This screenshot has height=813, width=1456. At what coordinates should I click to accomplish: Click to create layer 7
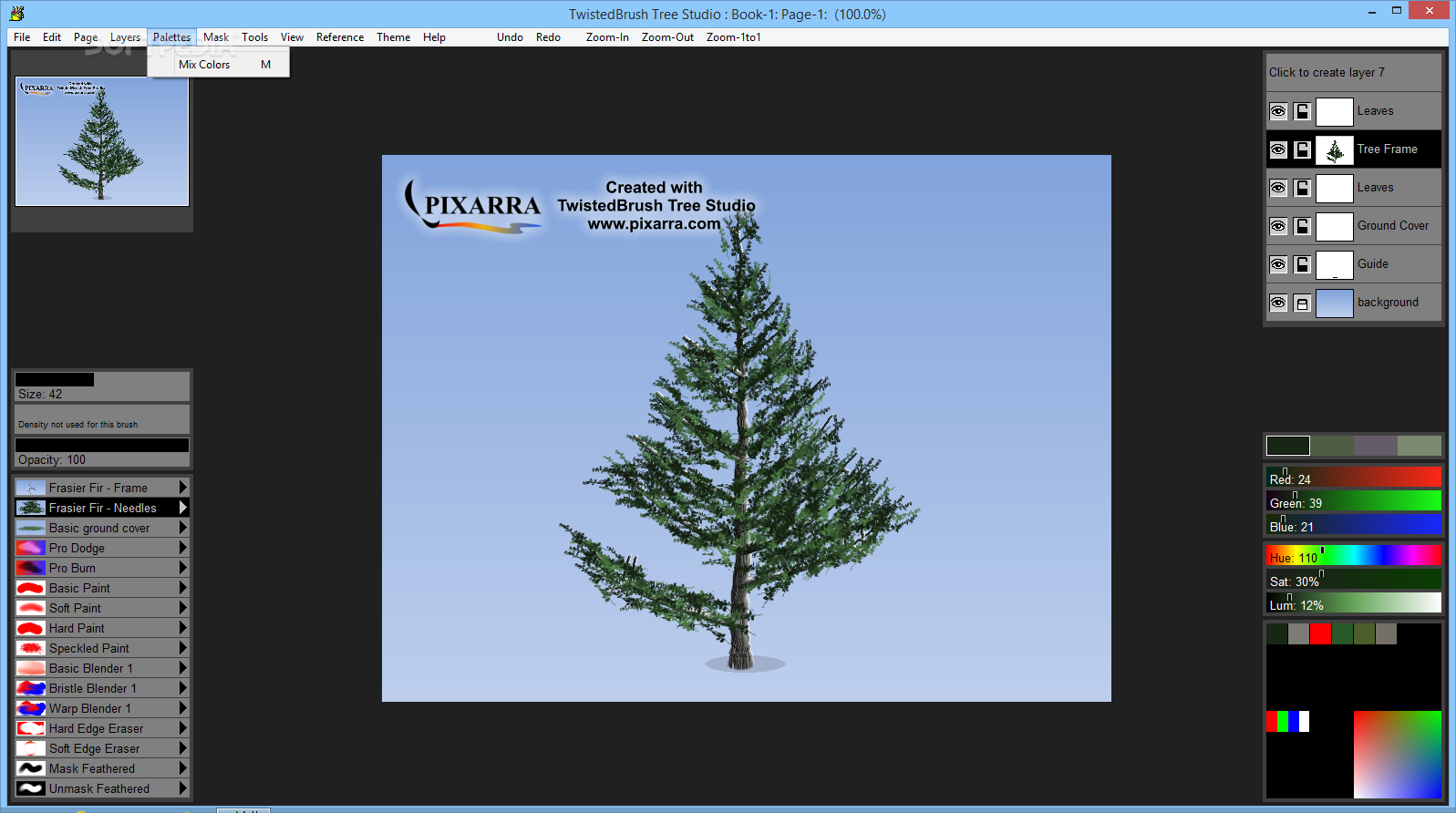point(1354,72)
